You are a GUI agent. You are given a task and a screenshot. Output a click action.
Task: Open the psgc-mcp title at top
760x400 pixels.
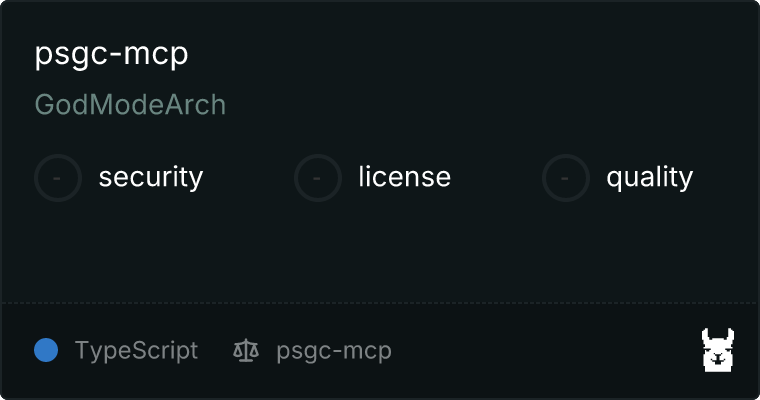[x=111, y=54]
